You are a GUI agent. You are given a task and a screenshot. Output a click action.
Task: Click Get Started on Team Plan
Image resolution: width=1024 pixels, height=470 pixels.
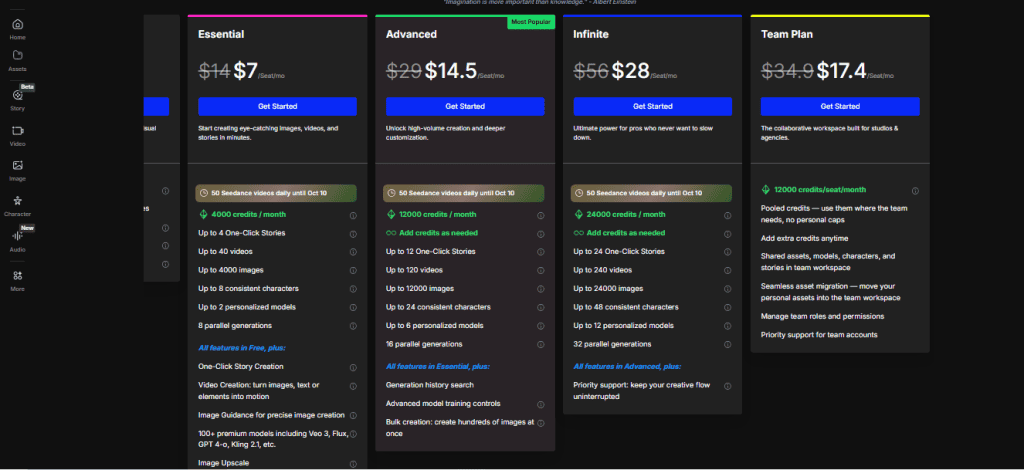840,106
